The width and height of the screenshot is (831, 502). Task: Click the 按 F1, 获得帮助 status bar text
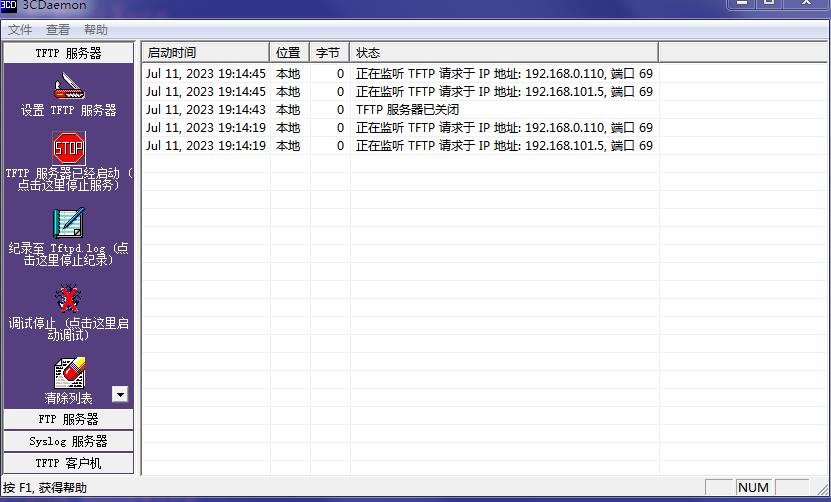(45, 488)
